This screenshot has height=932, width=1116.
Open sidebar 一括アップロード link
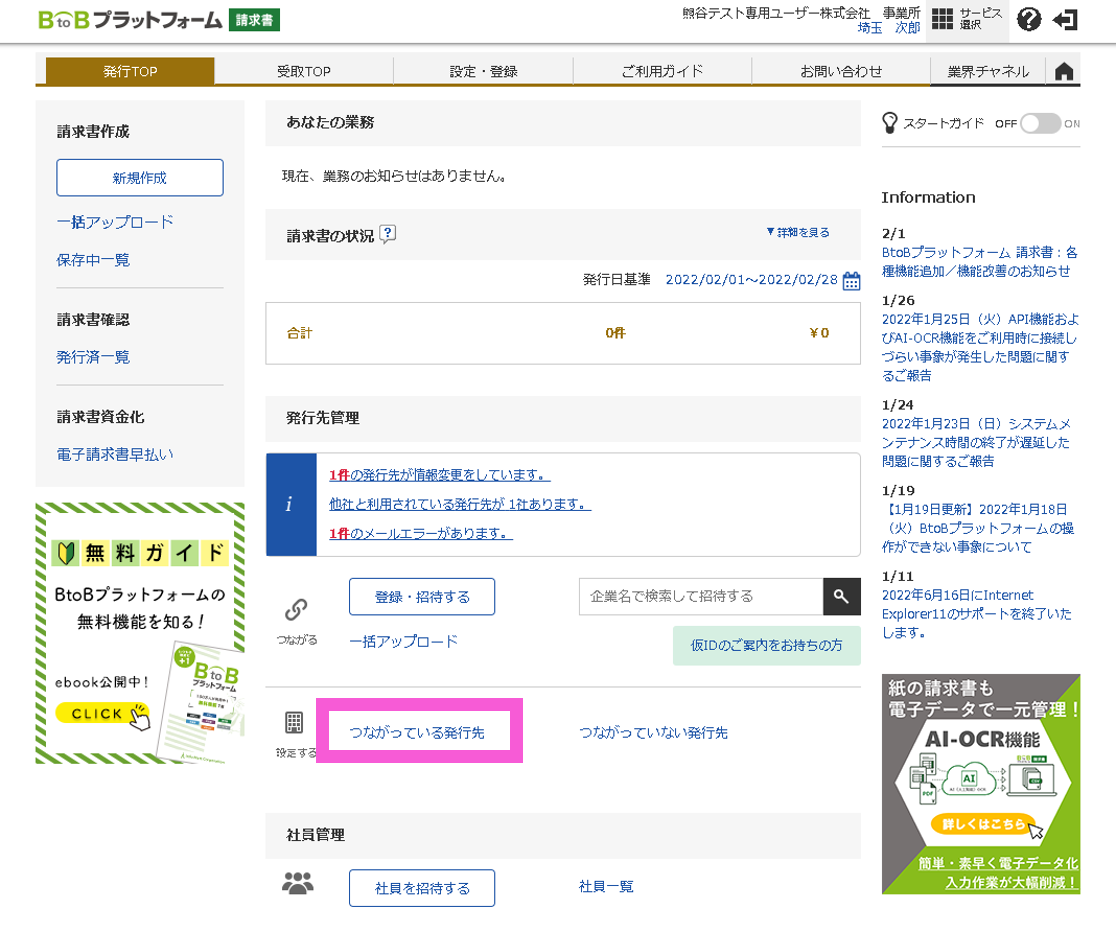coord(115,222)
